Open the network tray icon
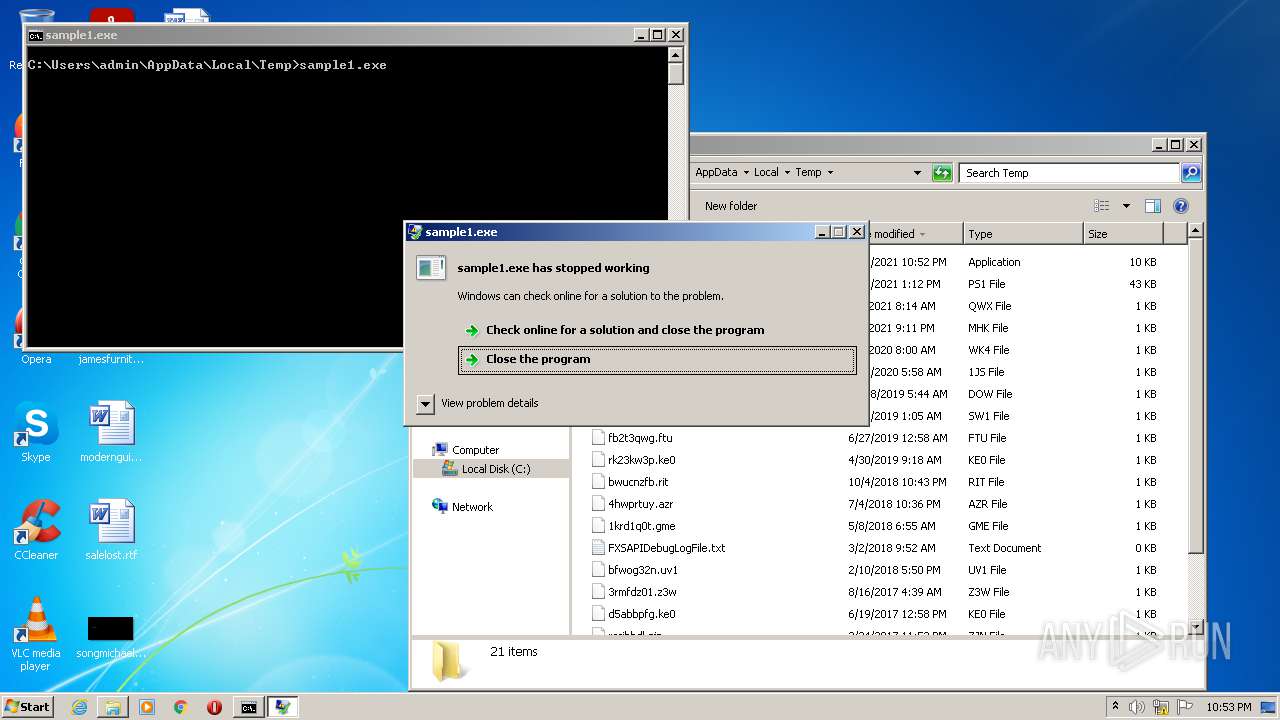1280x720 pixels. (x=1161, y=707)
